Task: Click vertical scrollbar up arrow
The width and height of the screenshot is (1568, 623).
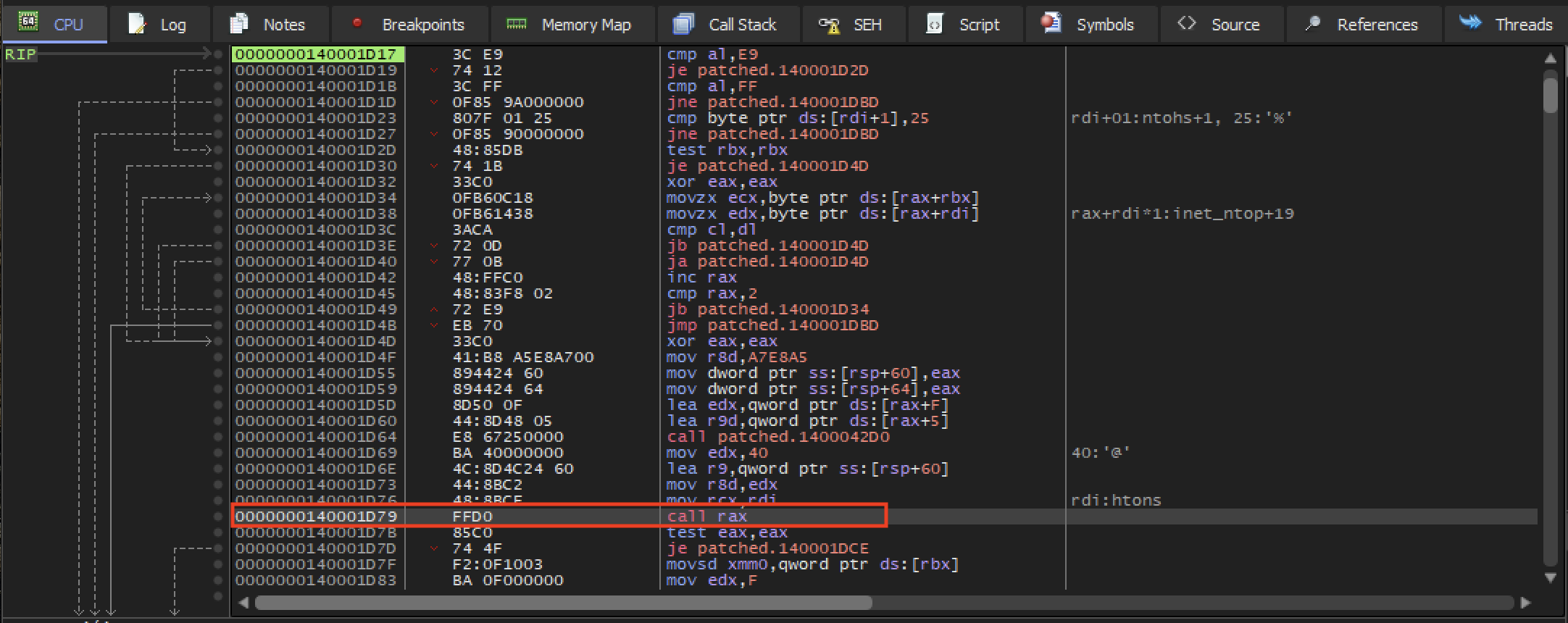Action: [1550, 58]
